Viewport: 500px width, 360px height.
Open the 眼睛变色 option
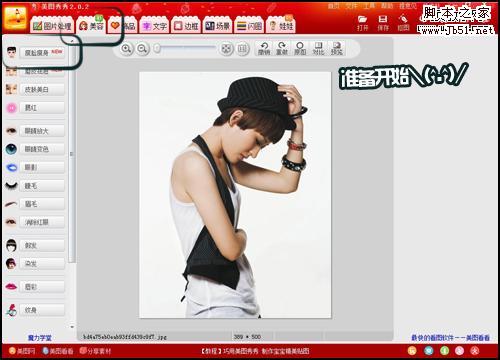point(42,149)
